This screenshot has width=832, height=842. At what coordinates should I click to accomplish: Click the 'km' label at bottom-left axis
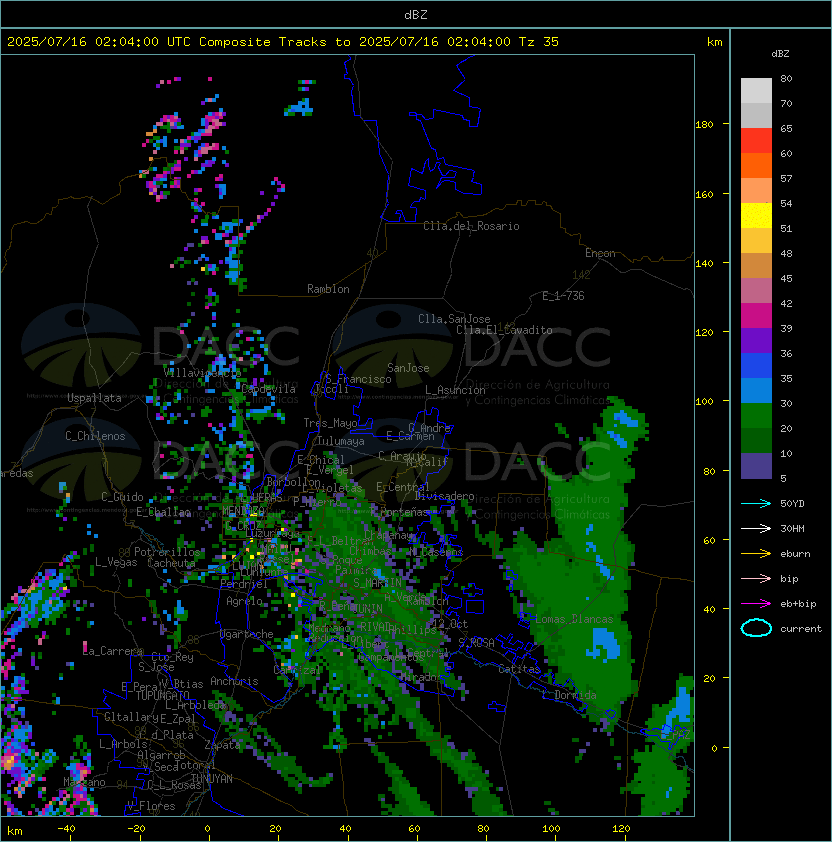[15, 831]
